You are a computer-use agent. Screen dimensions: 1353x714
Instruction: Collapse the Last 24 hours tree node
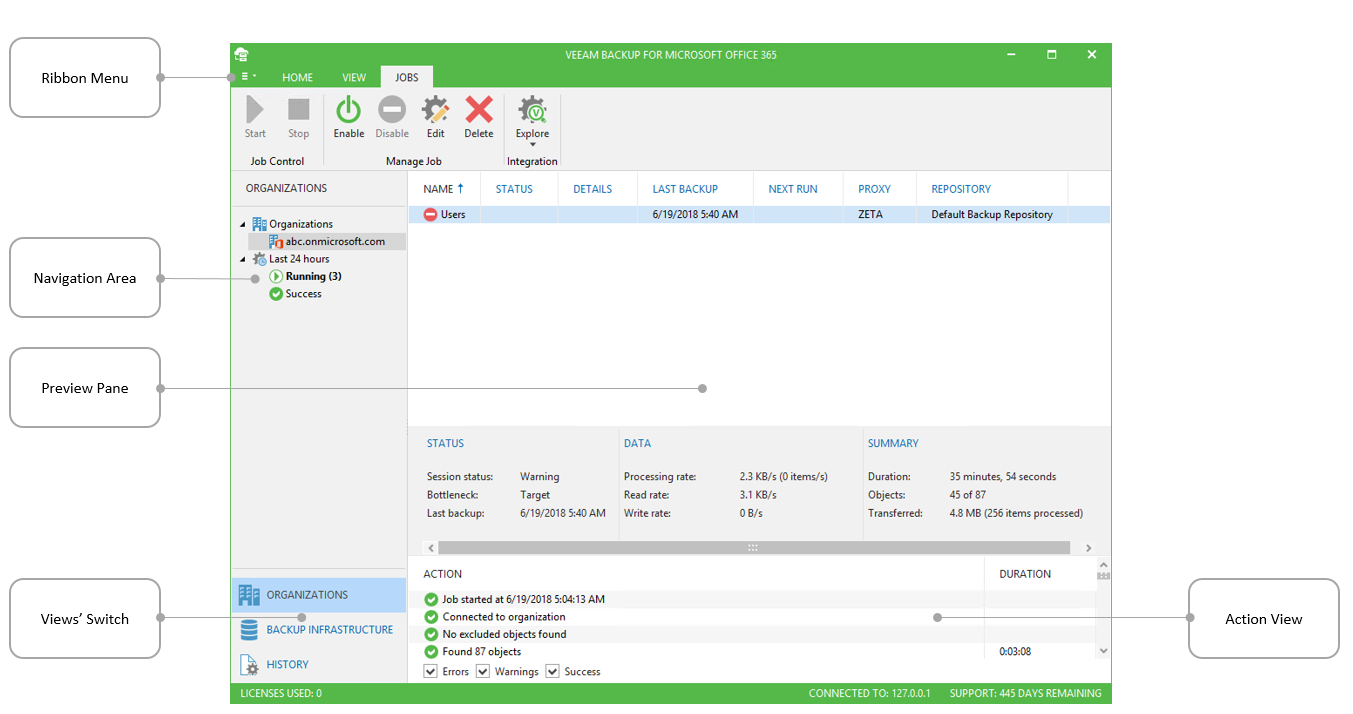[242, 259]
